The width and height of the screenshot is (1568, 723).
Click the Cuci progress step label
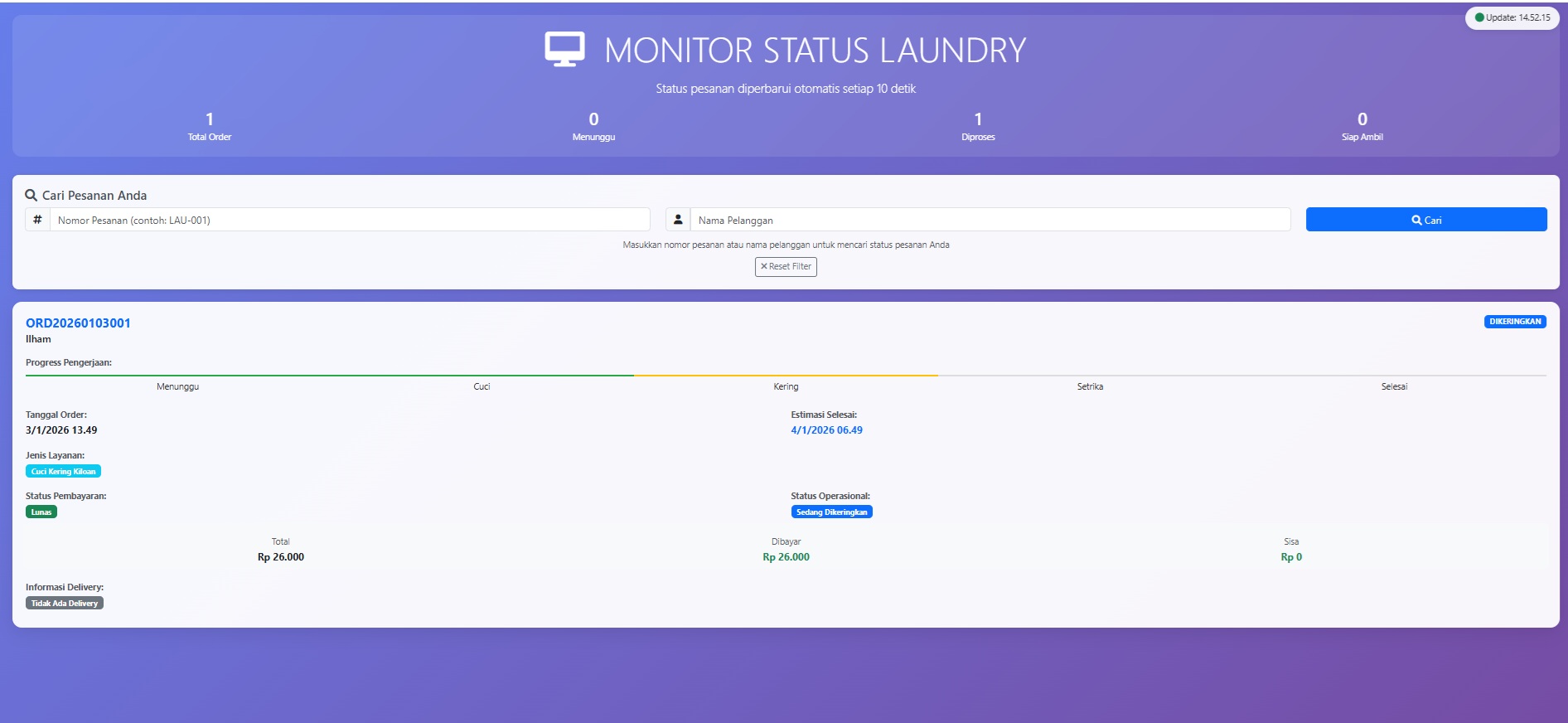pyautogui.click(x=482, y=386)
